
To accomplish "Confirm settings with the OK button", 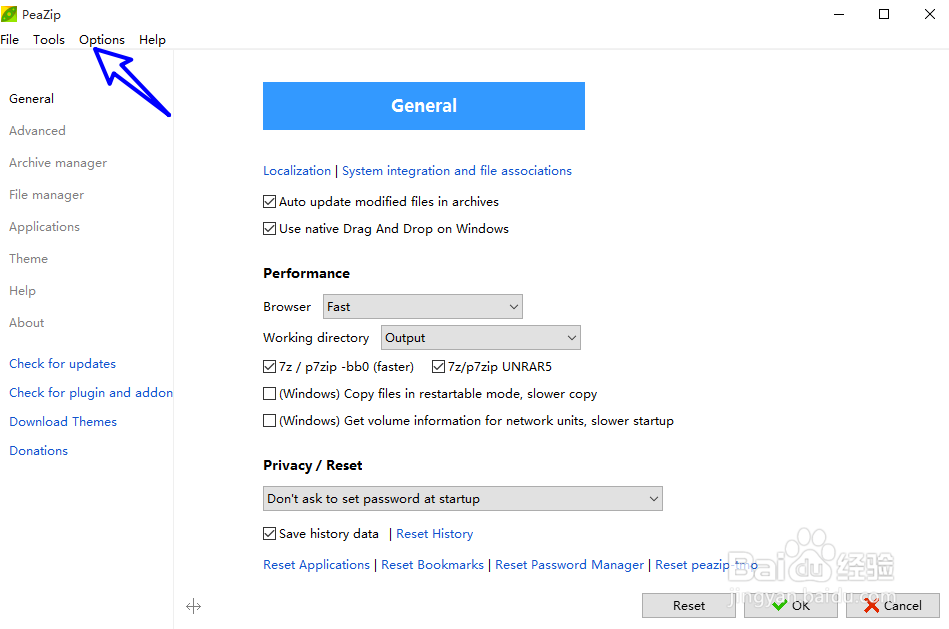I will click(791, 606).
